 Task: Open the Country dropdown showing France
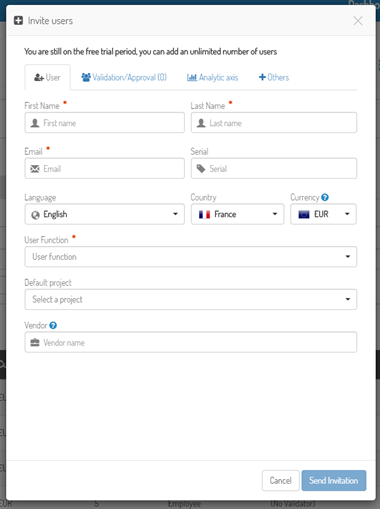[237, 214]
